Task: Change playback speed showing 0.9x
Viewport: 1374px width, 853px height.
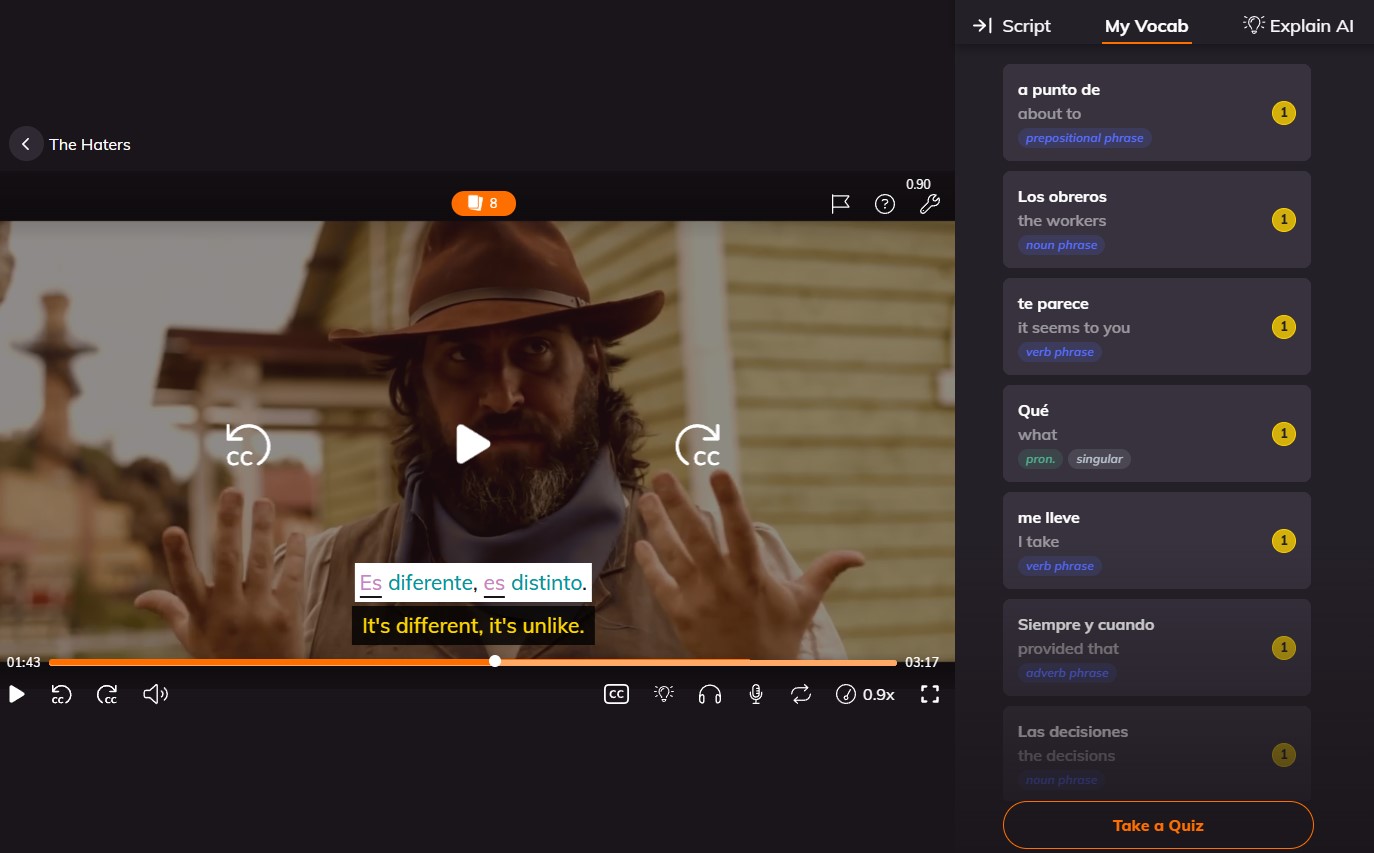Action: coord(865,694)
